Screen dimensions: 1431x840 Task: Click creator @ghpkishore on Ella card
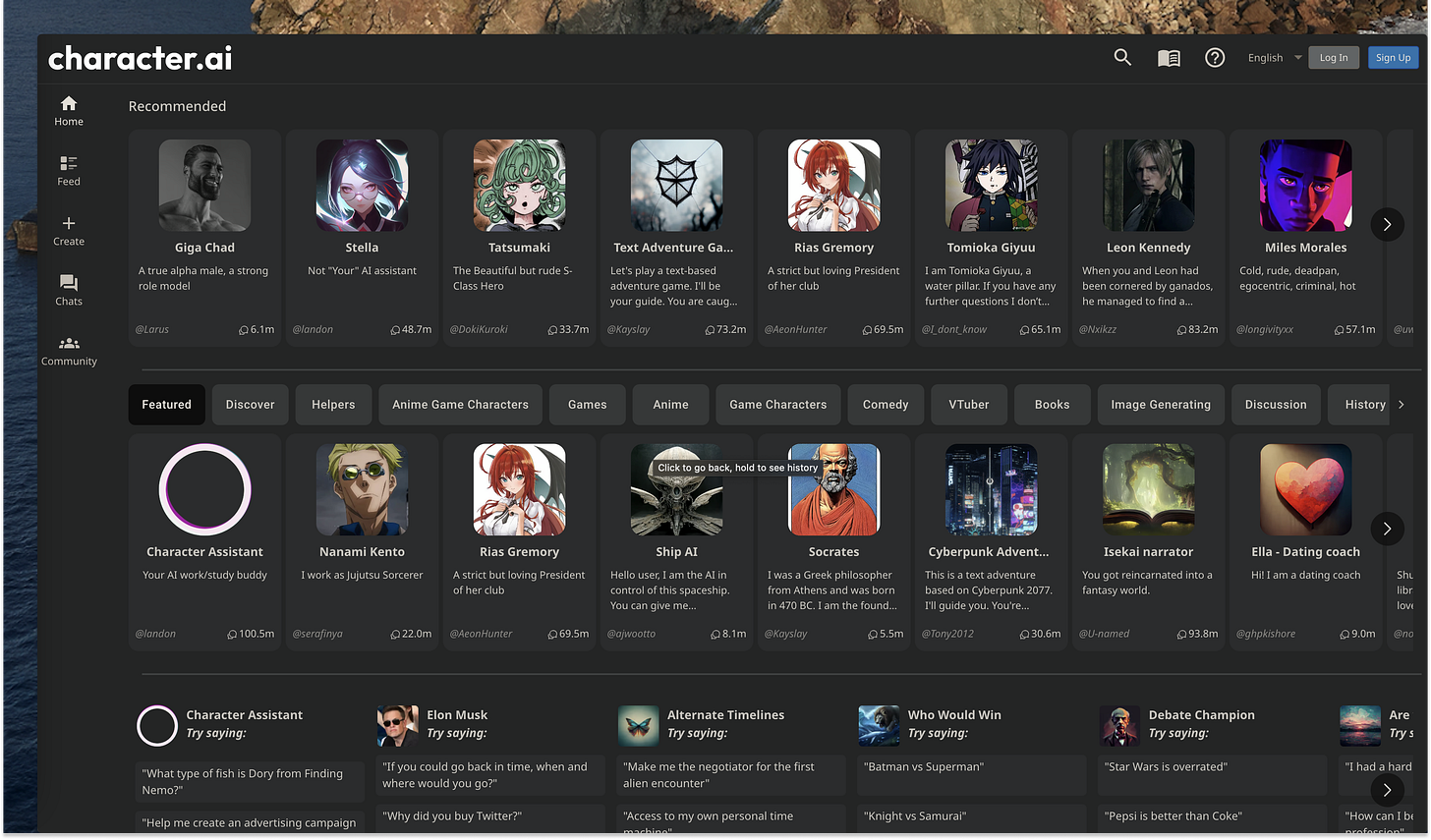[x=1266, y=635]
